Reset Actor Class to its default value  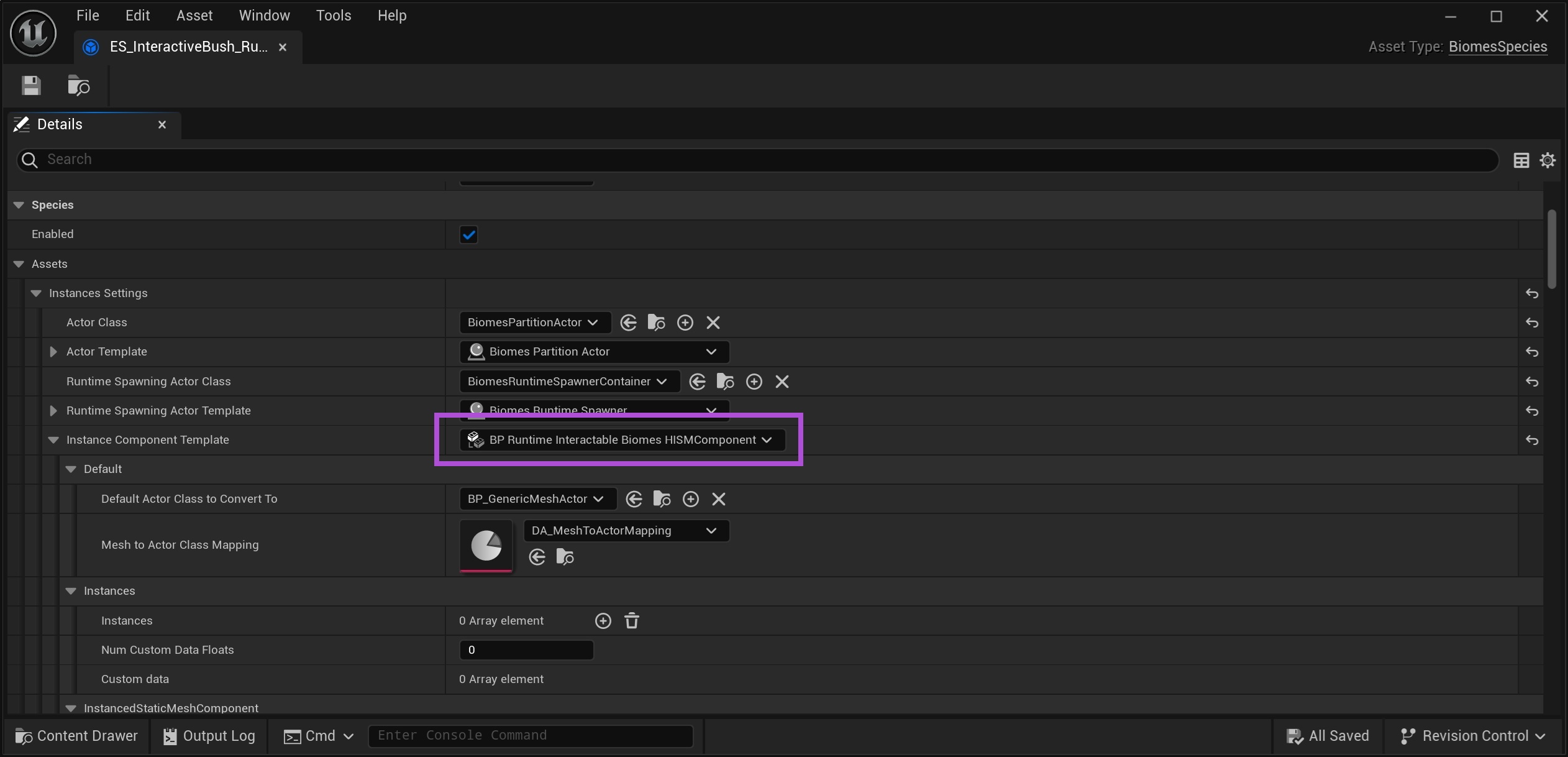click(1531, 323)
